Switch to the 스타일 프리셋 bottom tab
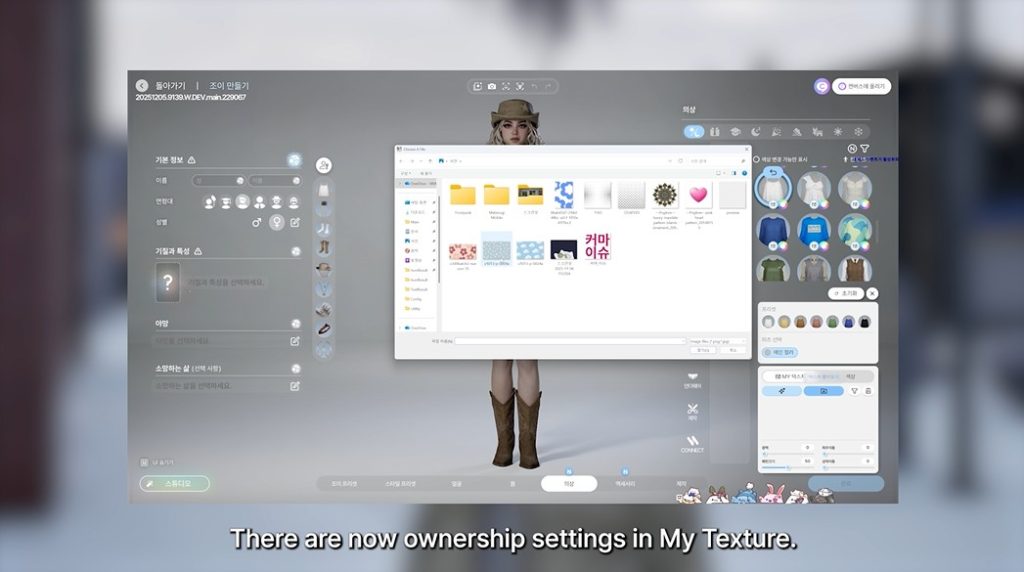 (400, 484)
